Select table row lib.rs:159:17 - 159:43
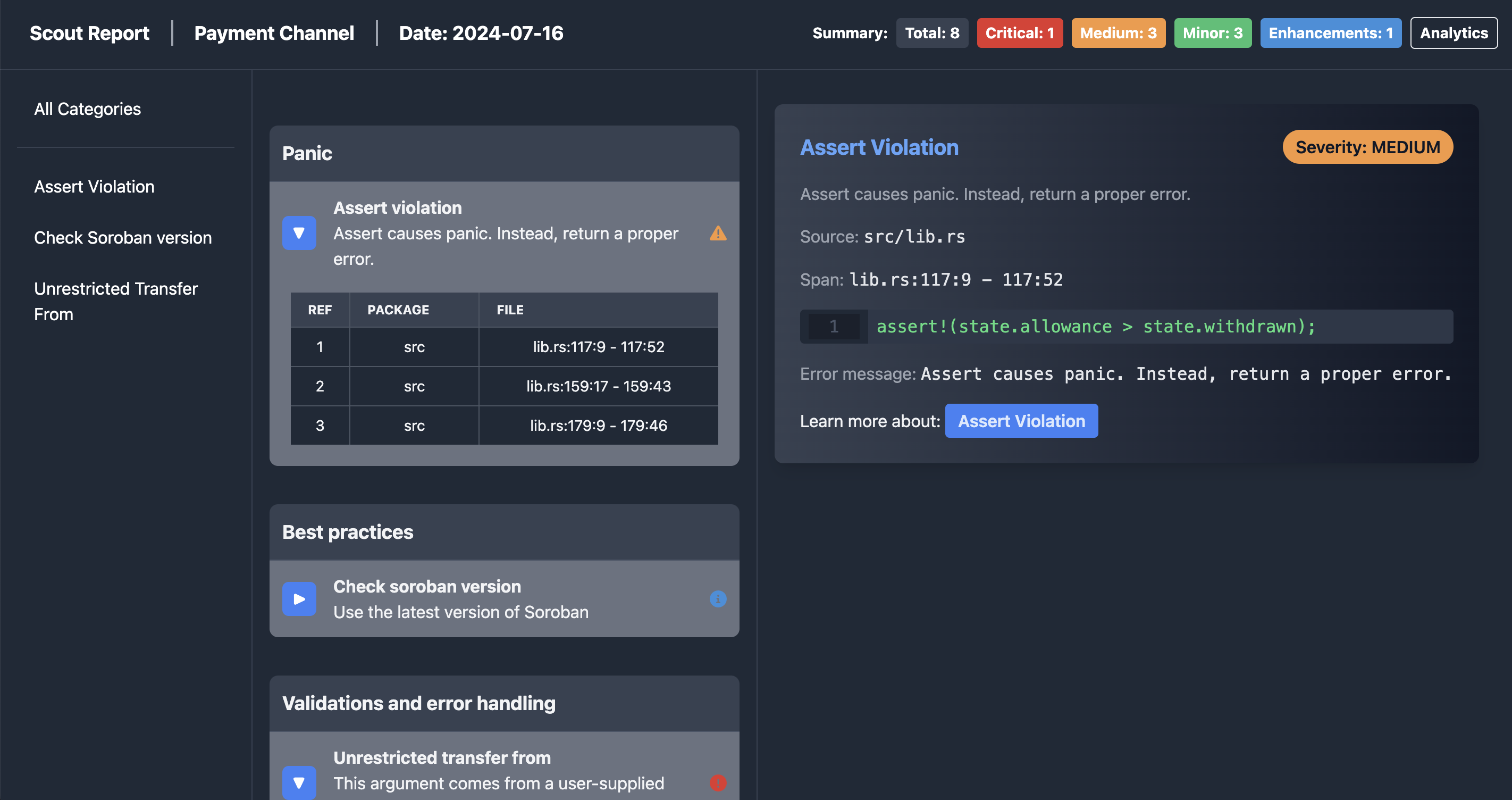 click(598, 386)
